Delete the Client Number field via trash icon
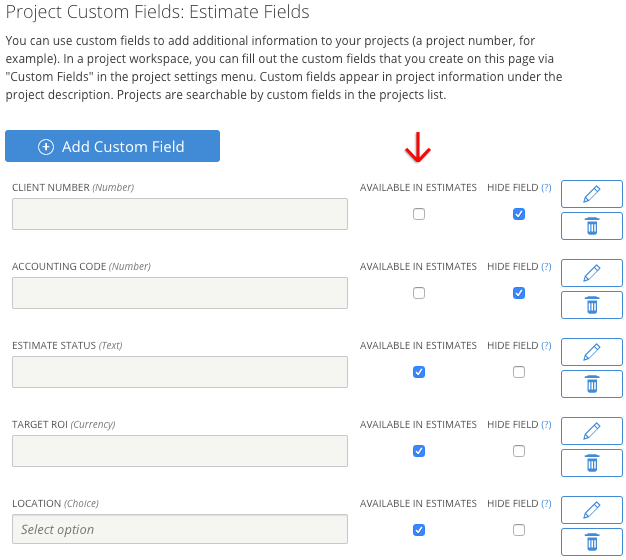The image size is (626, 560). [x=591, y=226]
